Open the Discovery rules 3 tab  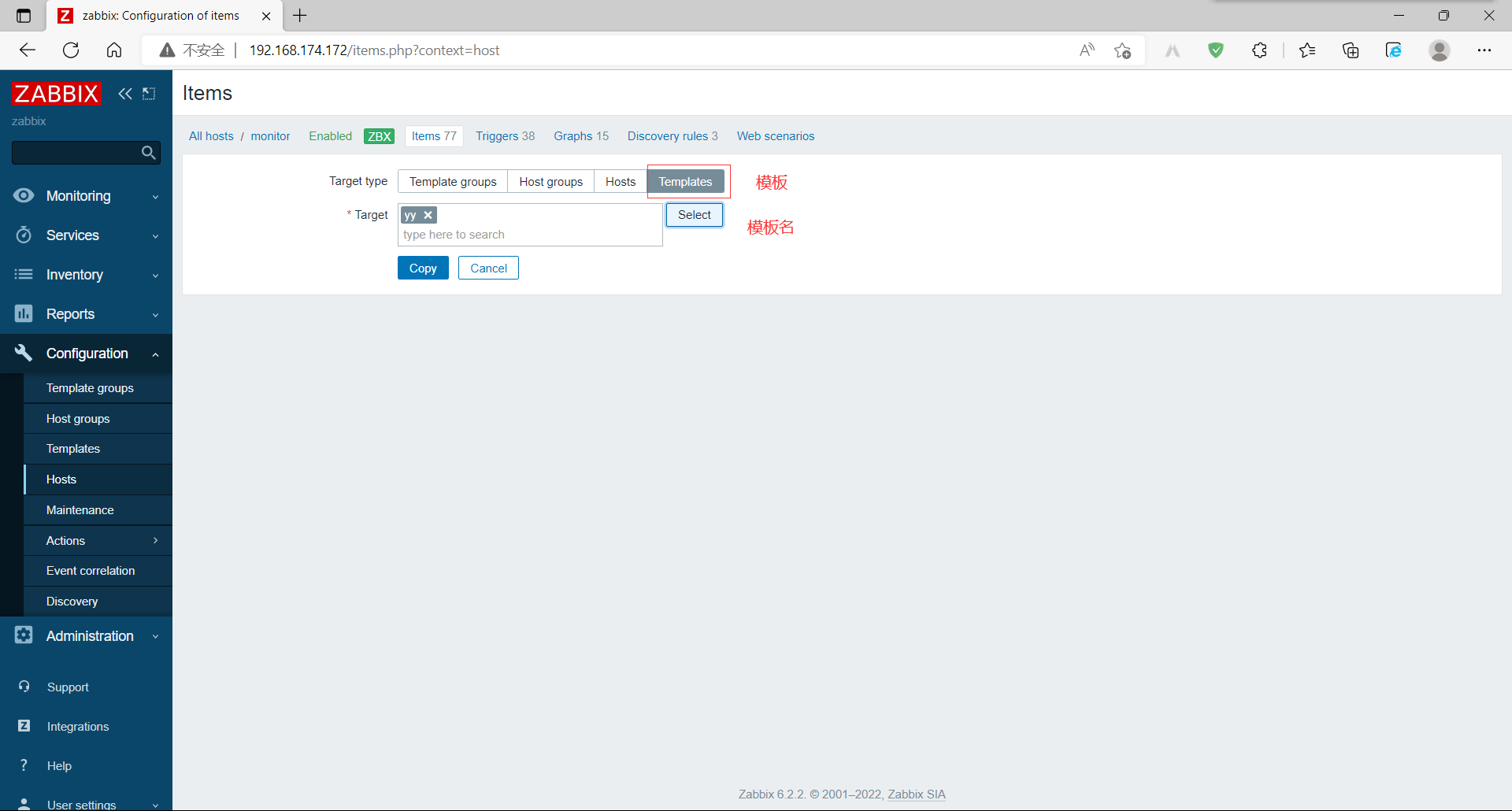[x=673, y=135]
